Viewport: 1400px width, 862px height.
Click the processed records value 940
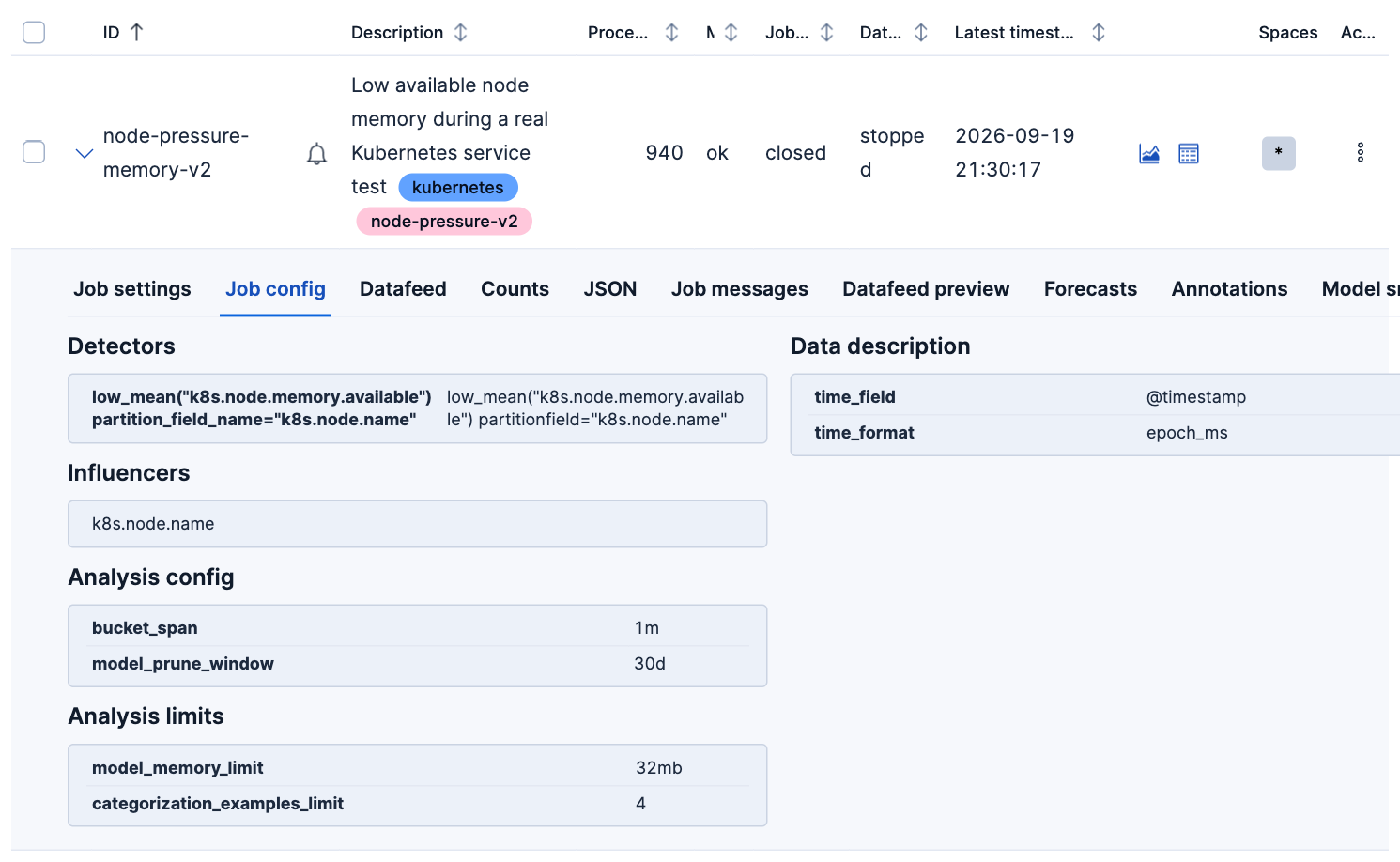[x=664, y=153]
